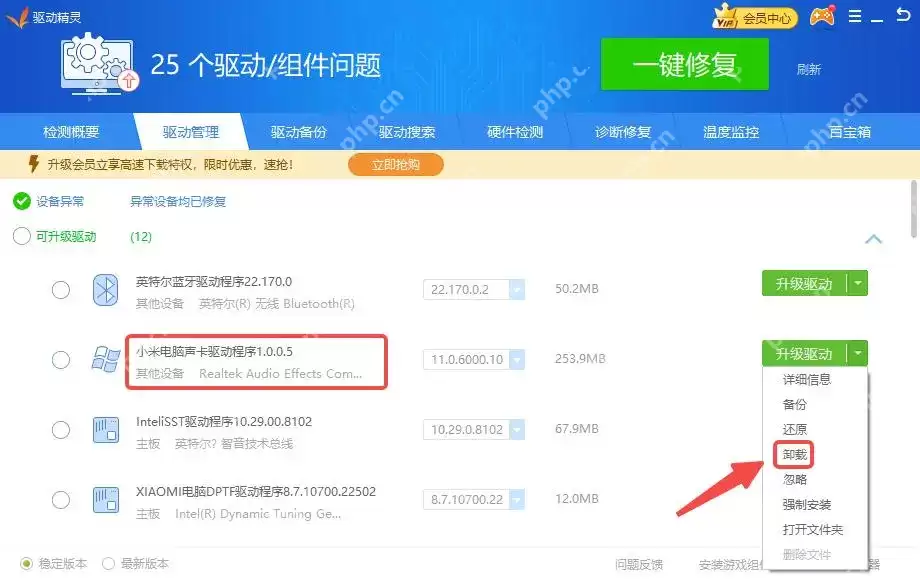Click the 小米电脑声卡驱动程序1.0.0.5 name

pos(214,351)
